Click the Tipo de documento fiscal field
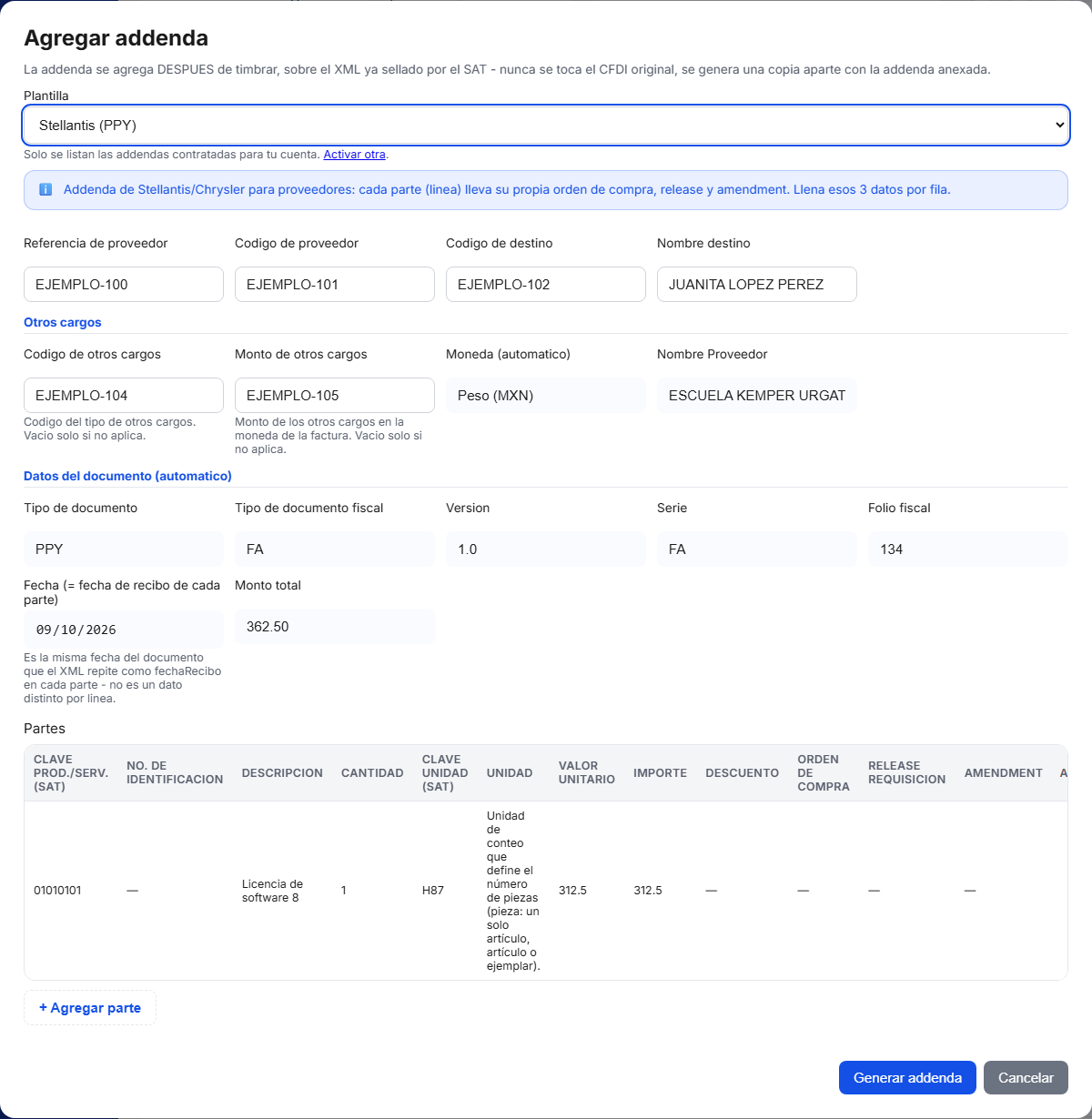 335,549
